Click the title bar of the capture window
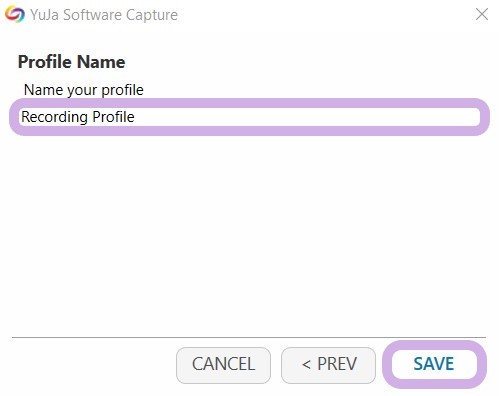Viewport: 499px width, 396px height. click(249, 14)
